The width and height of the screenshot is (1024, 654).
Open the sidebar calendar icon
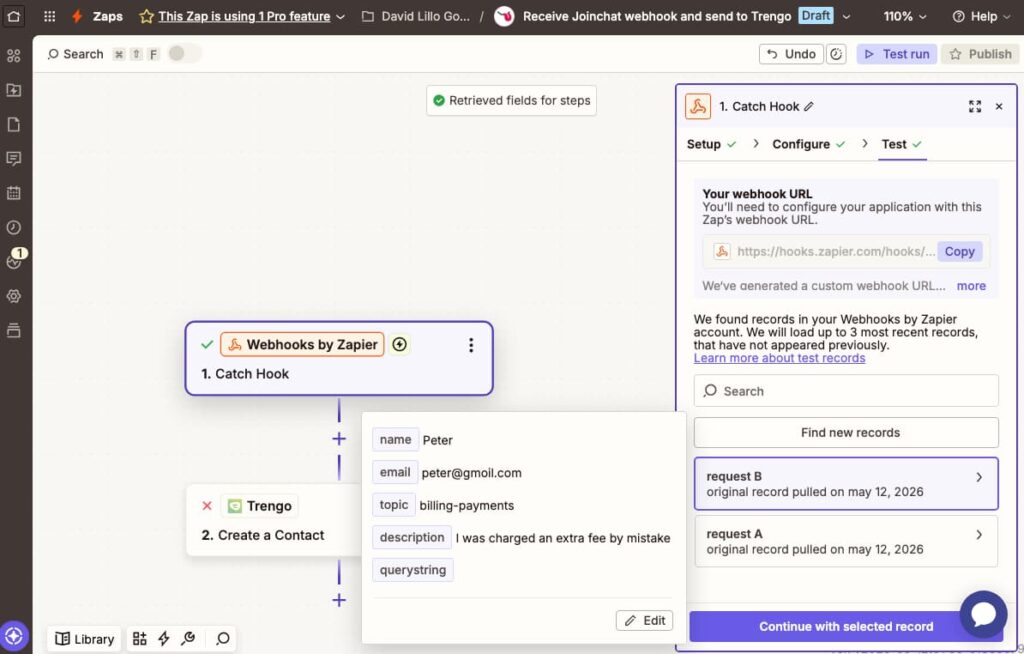point(14,193)
